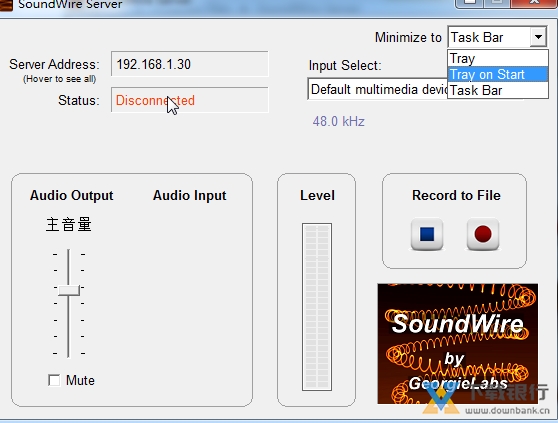Click the SoundWire by GeorgieLabs logo
Screen dimensions: 558x423
(458, 344)
